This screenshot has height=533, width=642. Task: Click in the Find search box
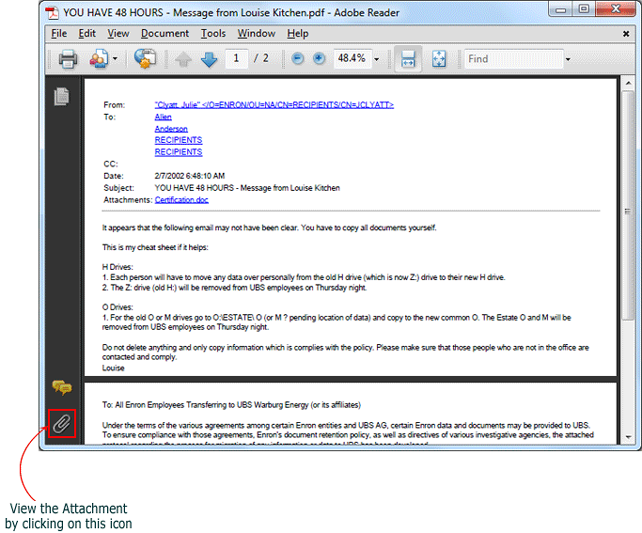[514, 59]
